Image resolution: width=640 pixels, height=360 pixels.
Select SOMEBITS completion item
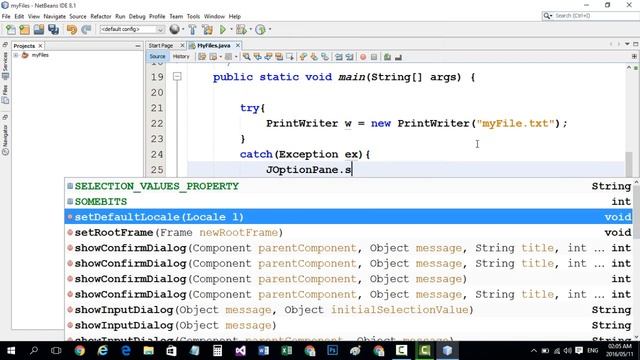tap(349, 202)
